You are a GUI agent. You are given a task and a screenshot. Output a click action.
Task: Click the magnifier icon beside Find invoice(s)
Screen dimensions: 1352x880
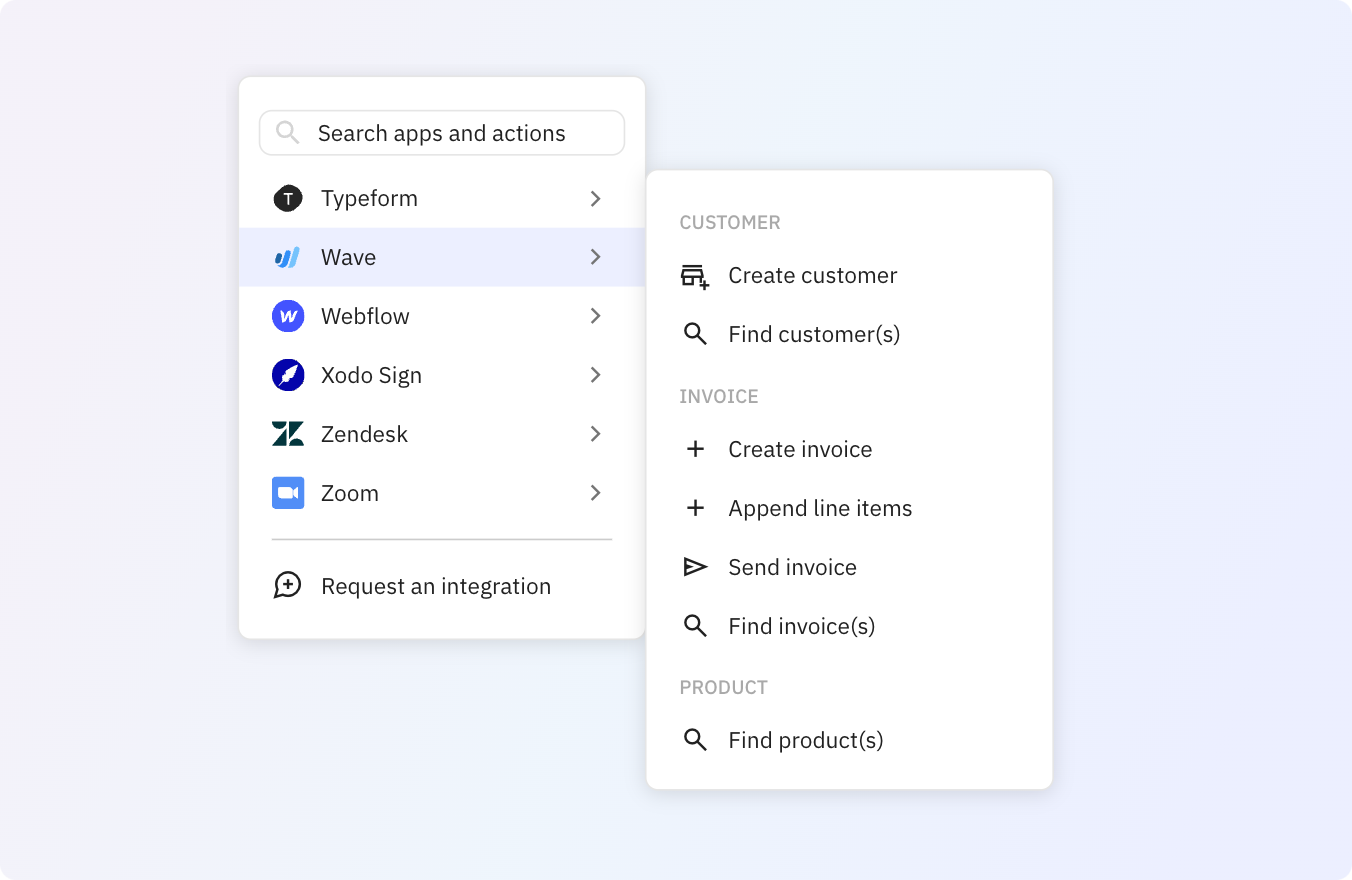(695, 626)
